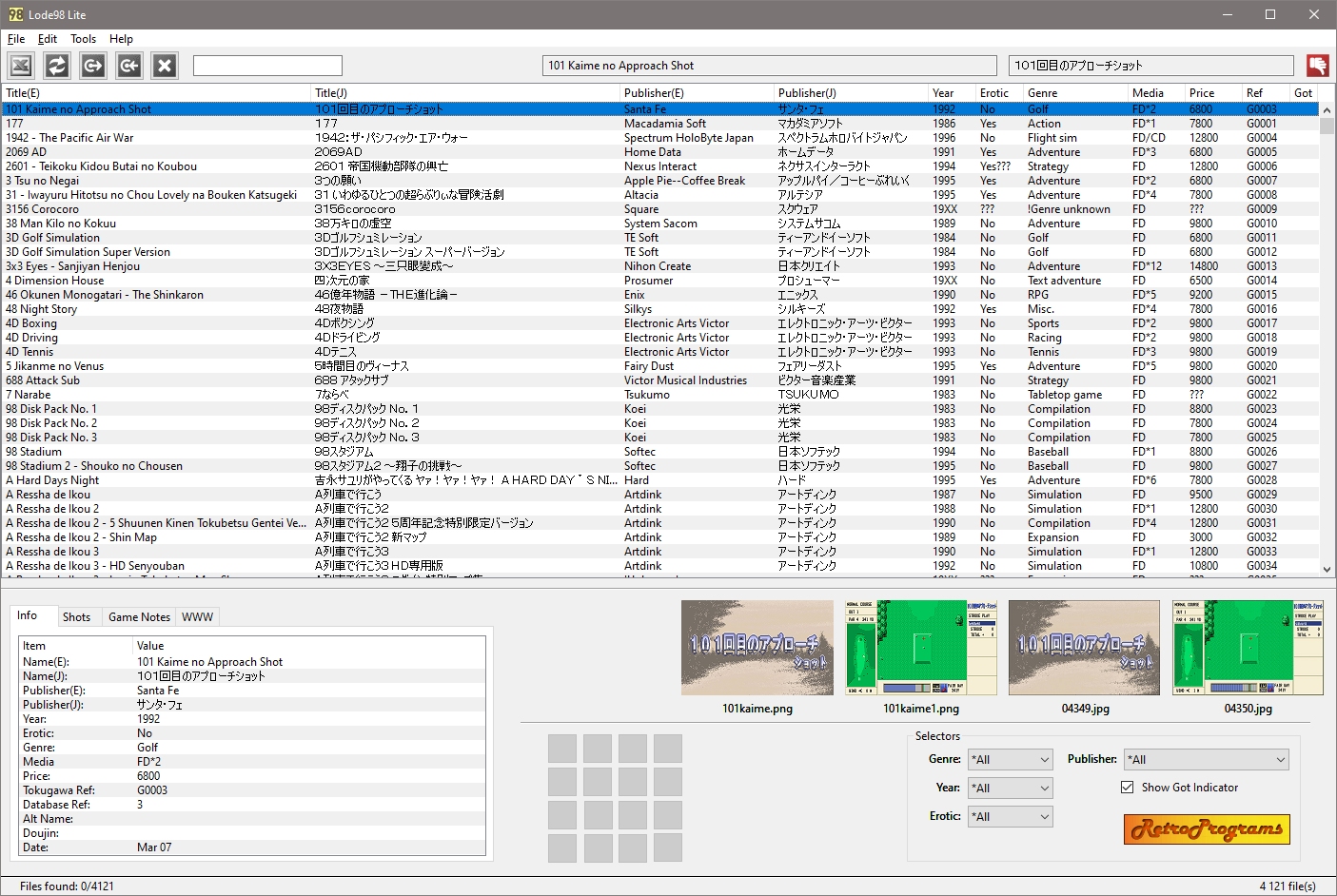Open the Erotic selector dropdown

coord(1010,817)
